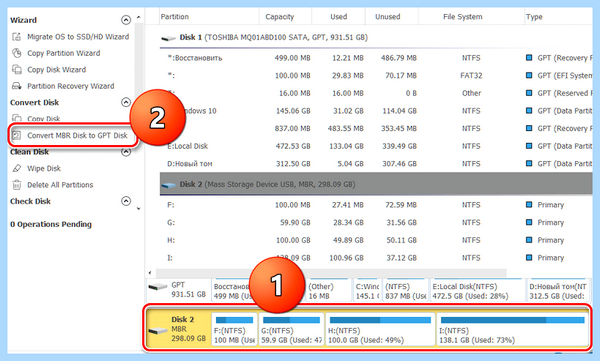Select the GPT 931.51 GB disk map label
Image resolution: width=600 pixels, height=361 pixels.
pyautogui.click(x=178, y=290)
